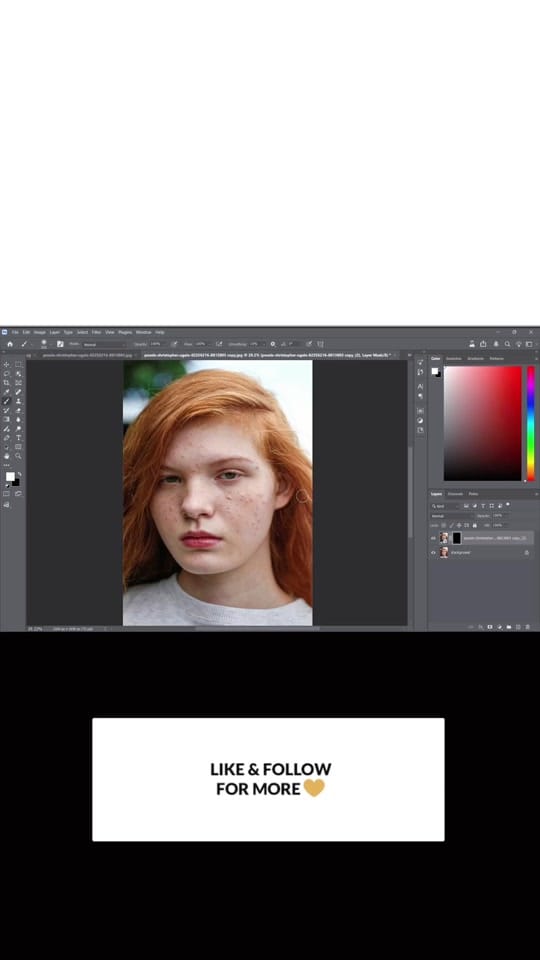Select the Eraser tool
The width and height of the screenshot is (540, 960).
(x=18, y=410)
